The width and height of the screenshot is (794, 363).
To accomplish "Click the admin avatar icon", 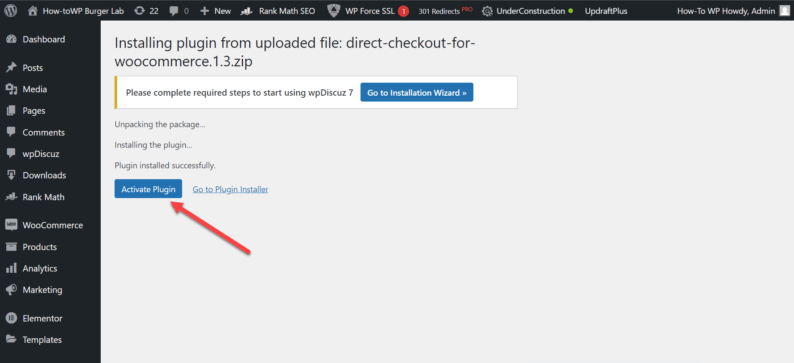I will click(x=784, y=11).
